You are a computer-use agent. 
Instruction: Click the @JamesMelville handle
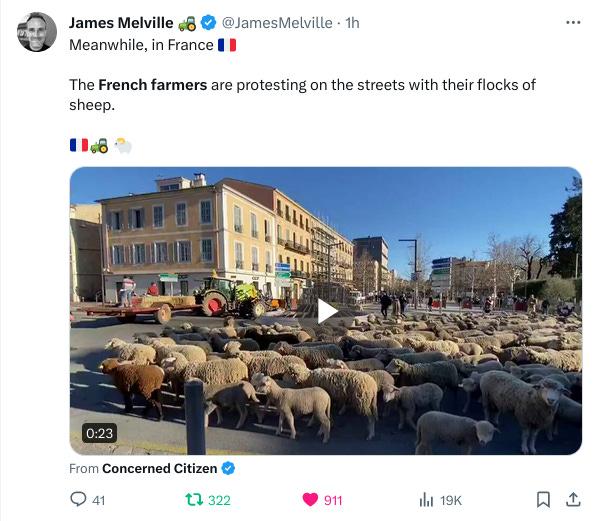point(277,23)
